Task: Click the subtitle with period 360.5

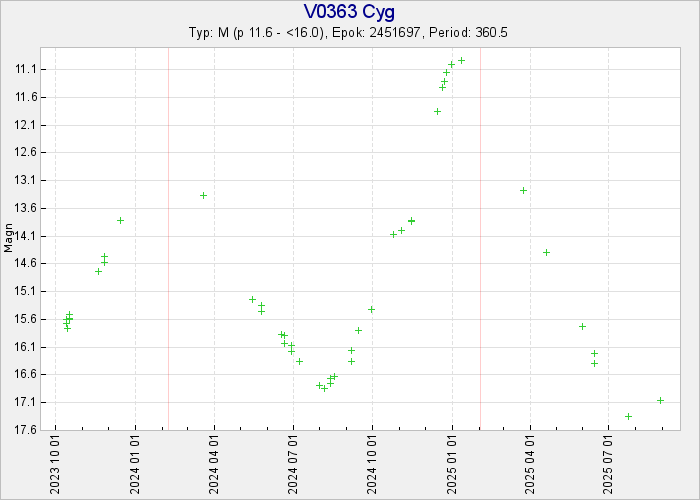Action: (349, 33)
